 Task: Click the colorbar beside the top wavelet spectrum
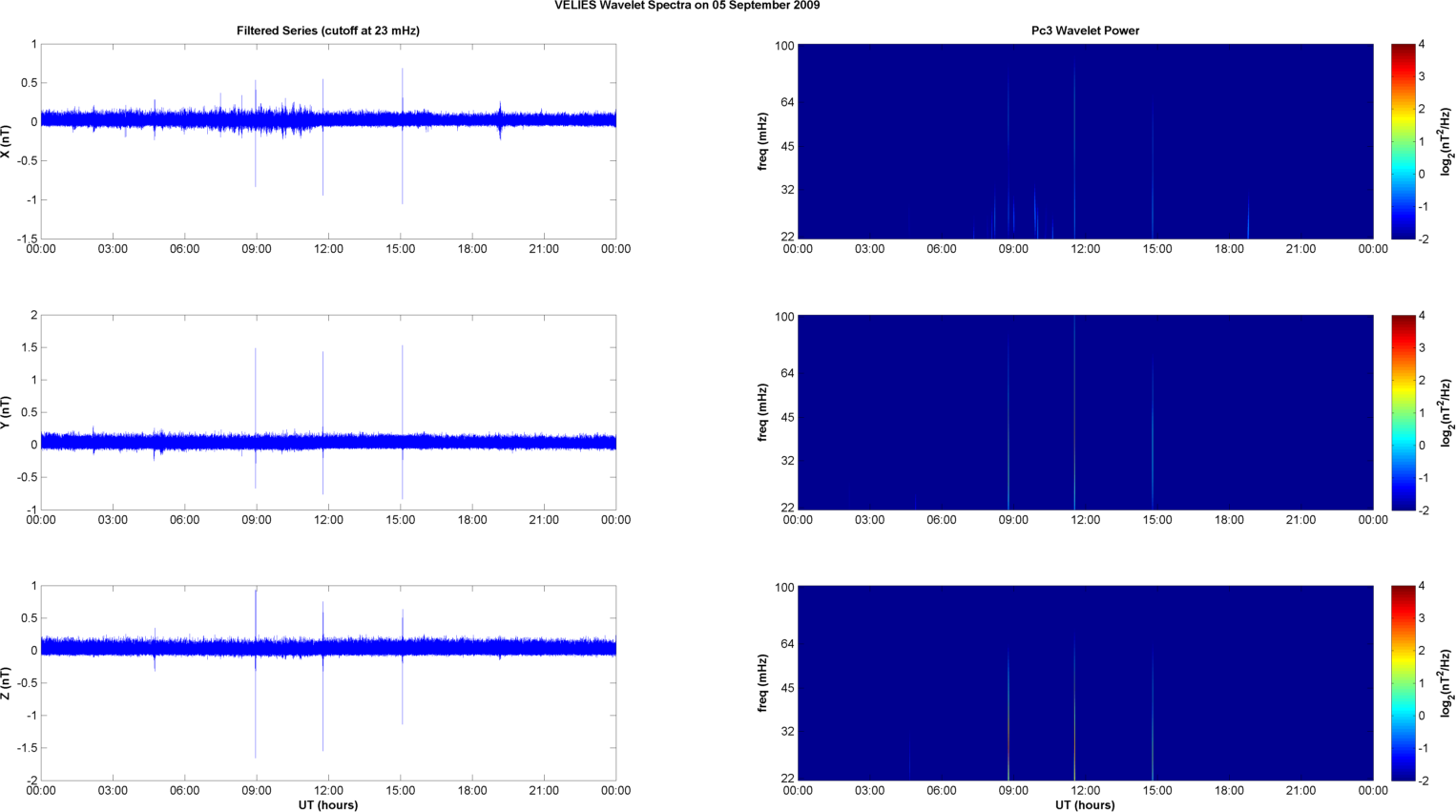tap(1403, 141)
